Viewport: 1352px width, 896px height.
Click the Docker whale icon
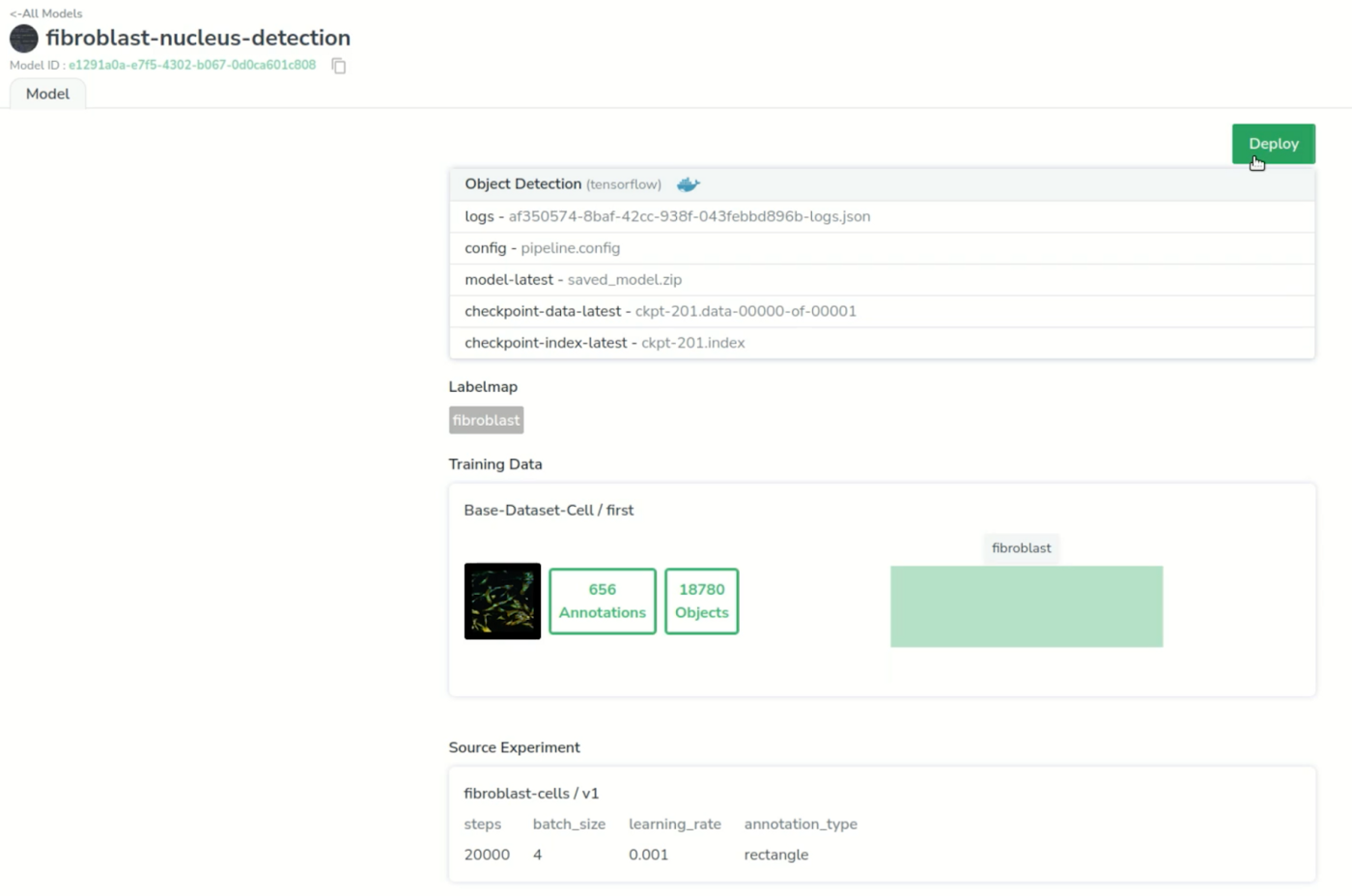point(688,184)
